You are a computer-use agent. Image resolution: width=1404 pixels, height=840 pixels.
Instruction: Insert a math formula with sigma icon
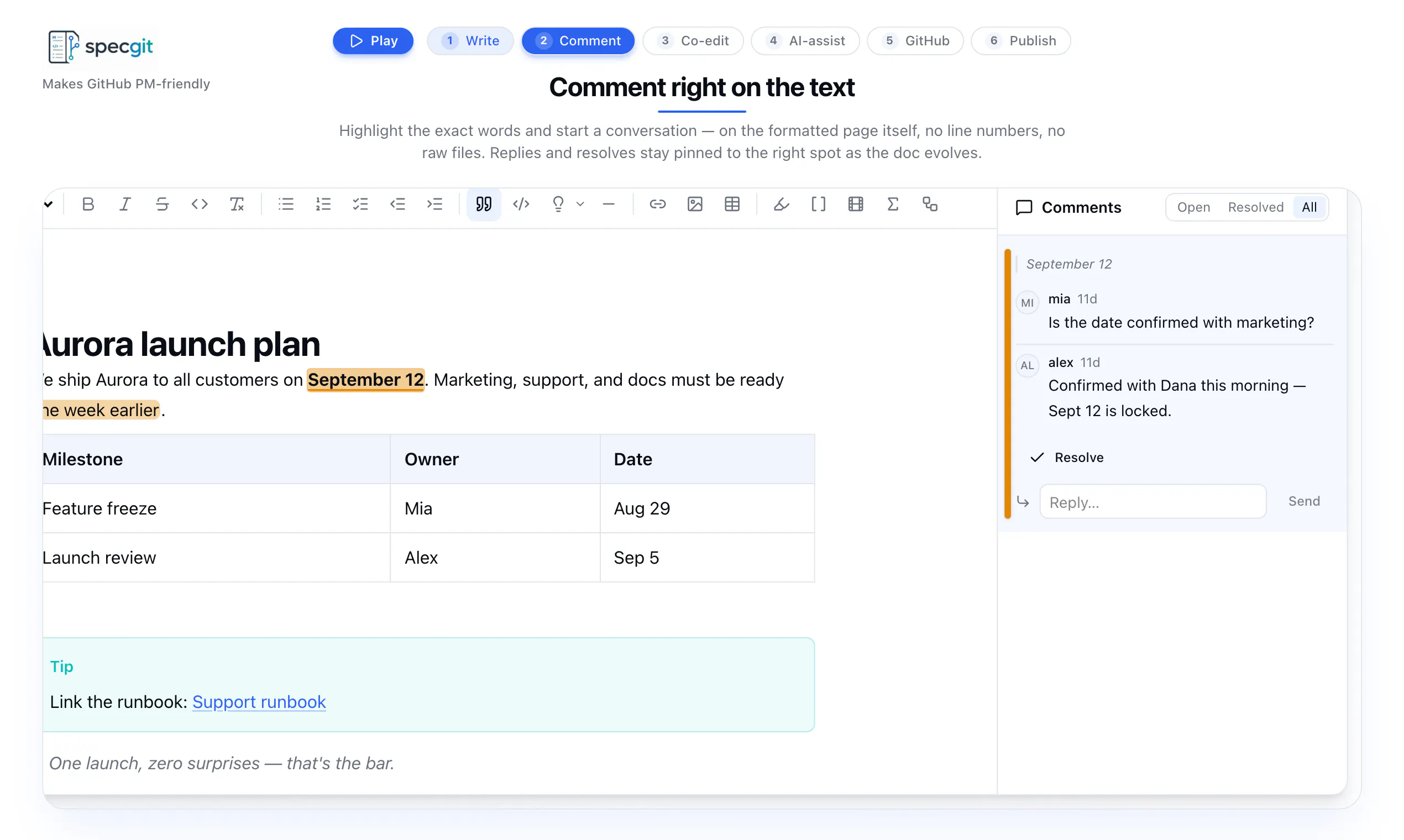[x=893, y=204]
